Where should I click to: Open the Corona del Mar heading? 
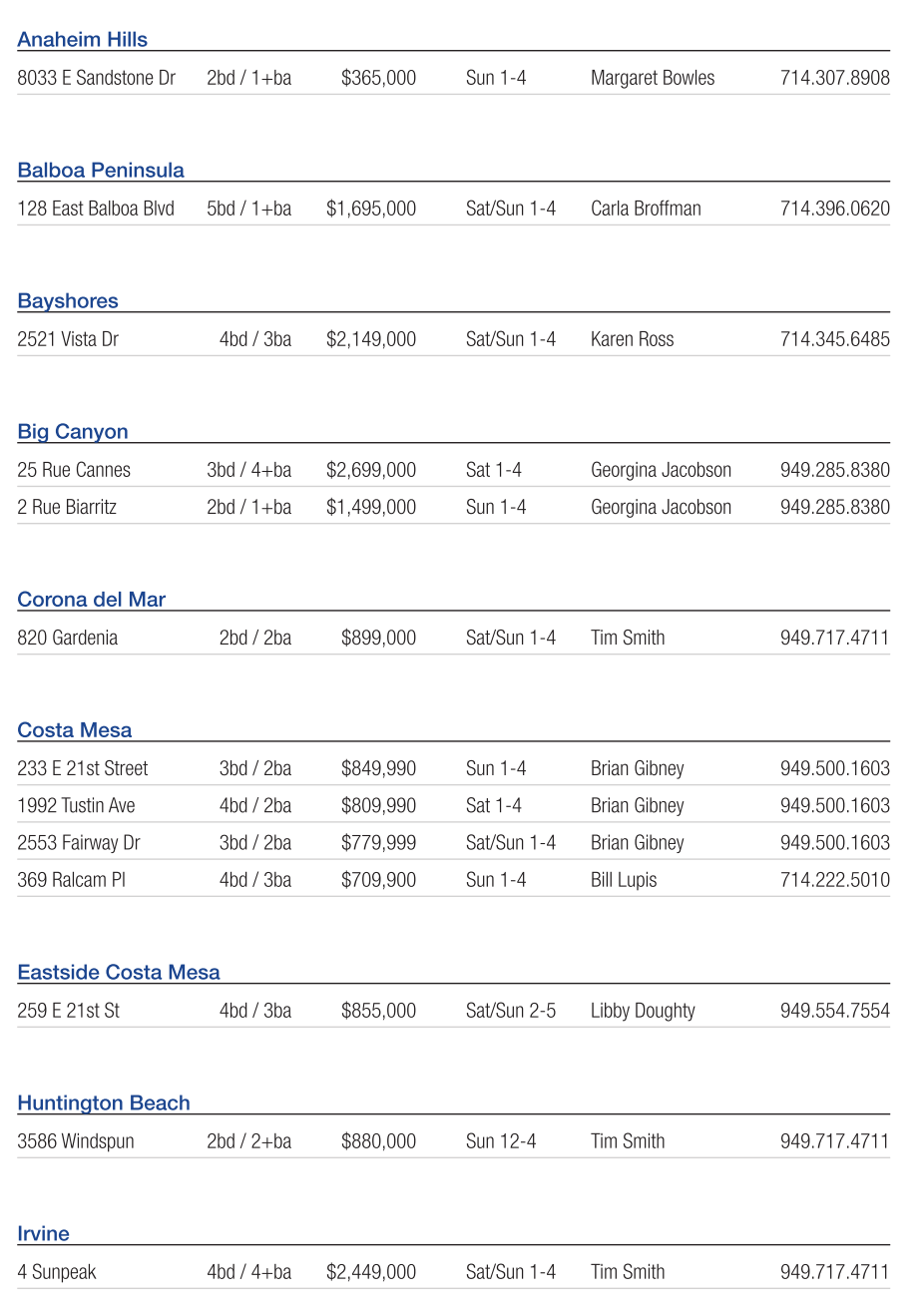[x=92, y=600]
